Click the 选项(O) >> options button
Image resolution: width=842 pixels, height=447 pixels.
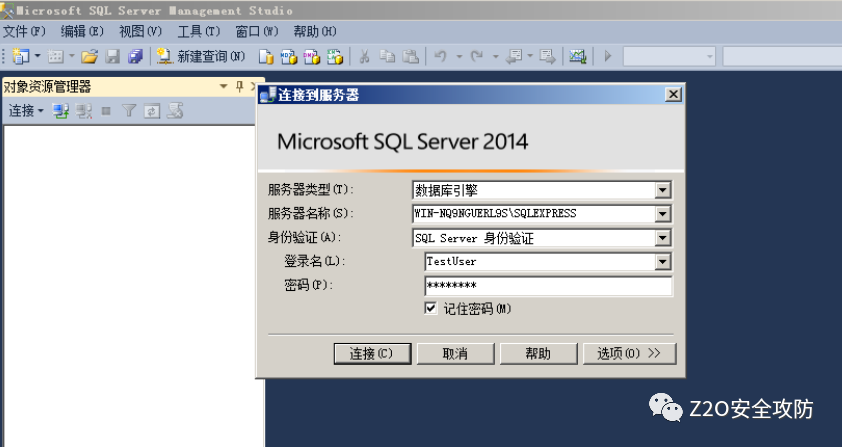click(x=629, y=354)
